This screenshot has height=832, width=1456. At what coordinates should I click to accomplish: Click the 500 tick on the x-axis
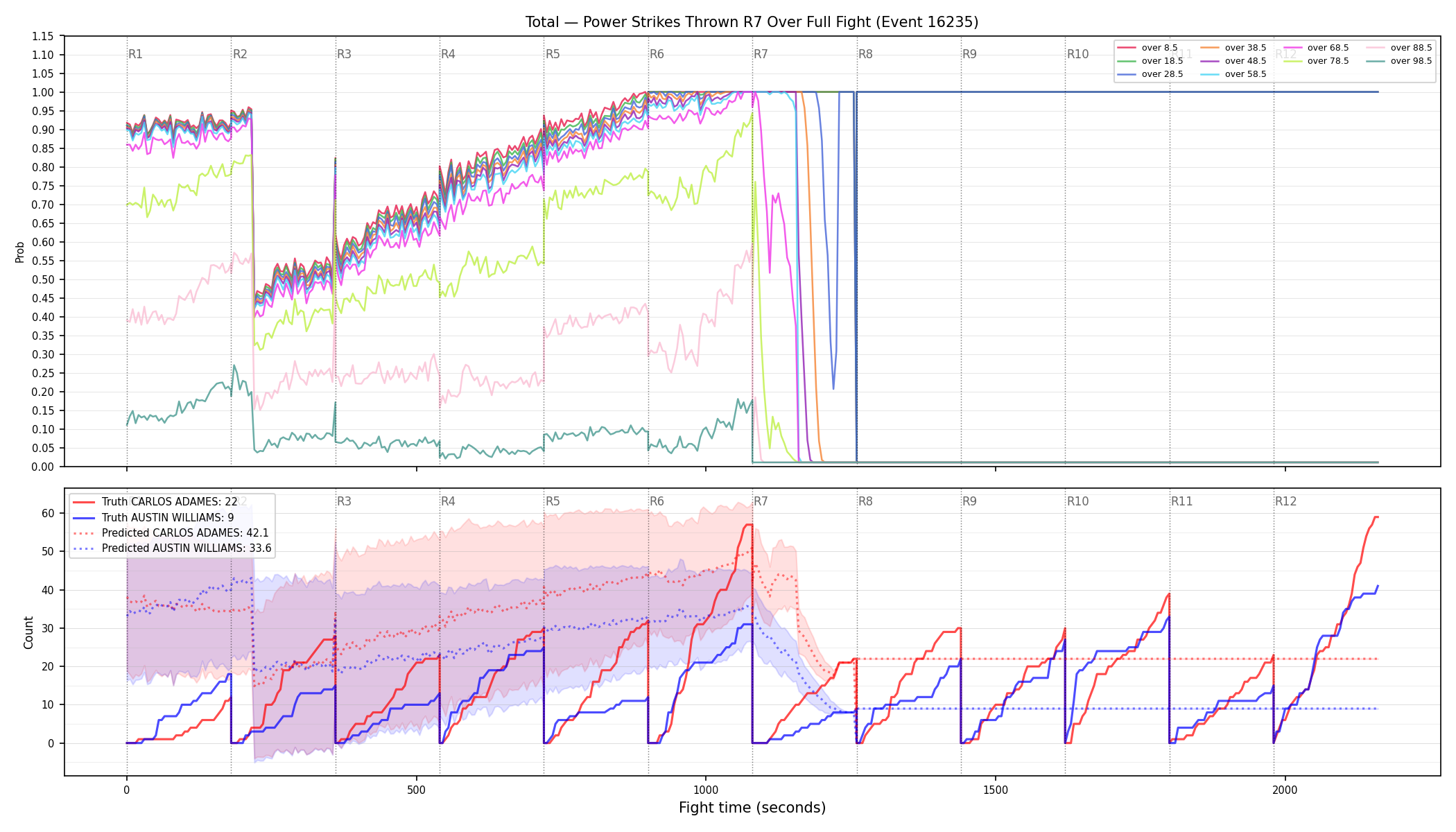click(416, 790)
